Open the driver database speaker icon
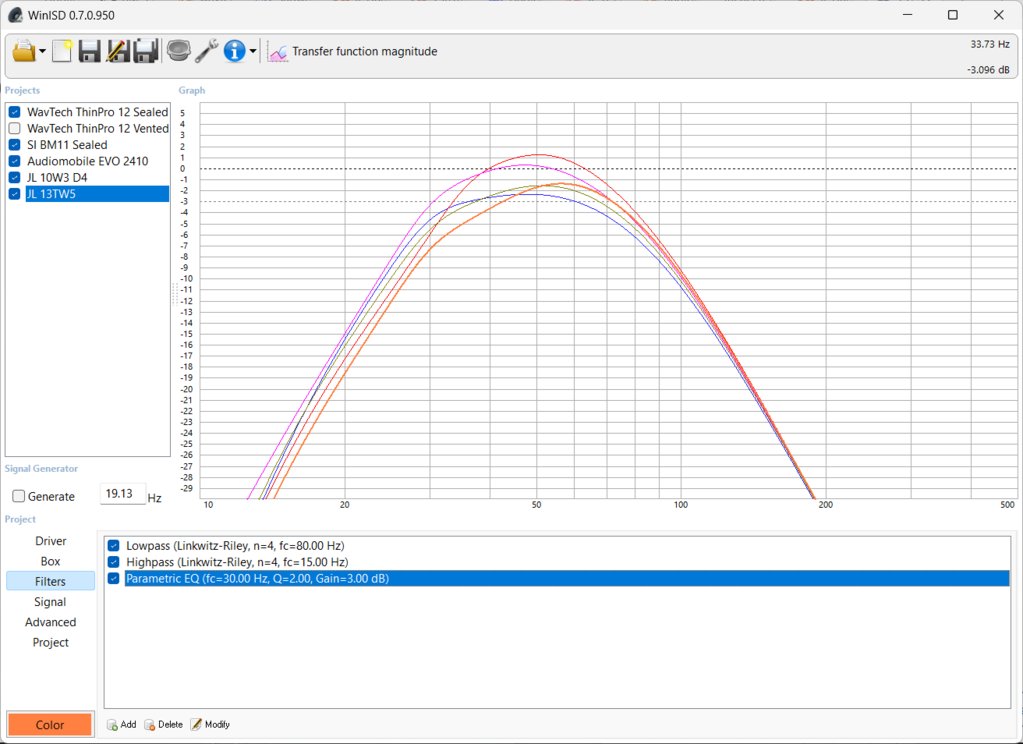This screenshot has width=1023, height=744. click(x=178, y=51)
